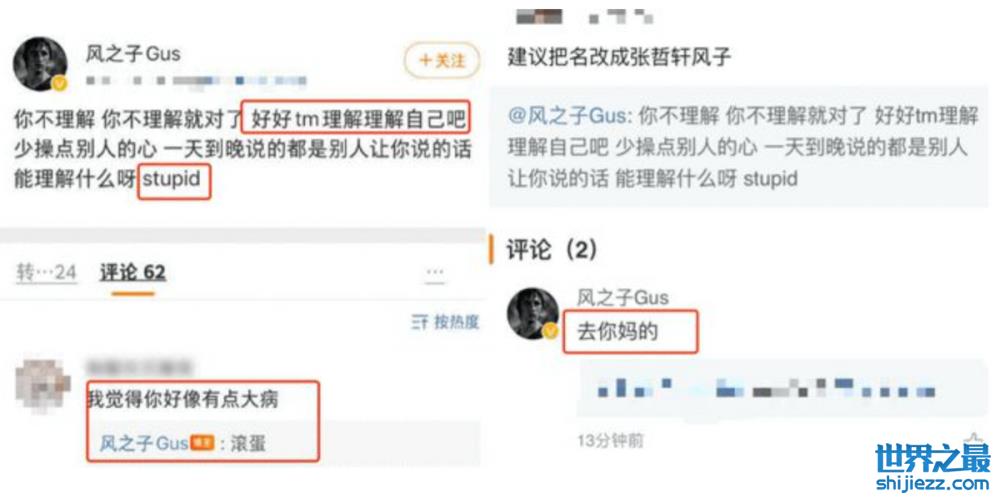This screenshot has height=498, width=1000.
Task: Tap the orange badge after 风之子Gus reply name
Action: (x=203, y=443)
